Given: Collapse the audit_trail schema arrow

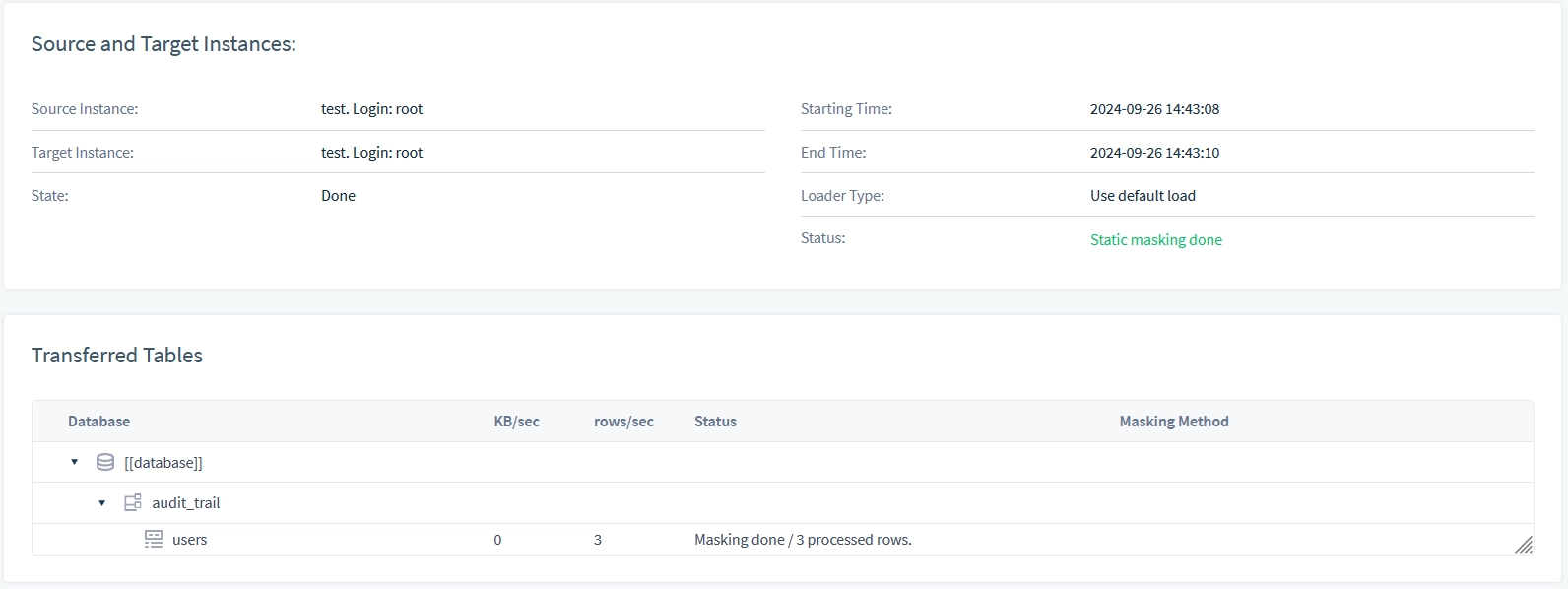Looking at the screenshot, I should pos(101,503).
